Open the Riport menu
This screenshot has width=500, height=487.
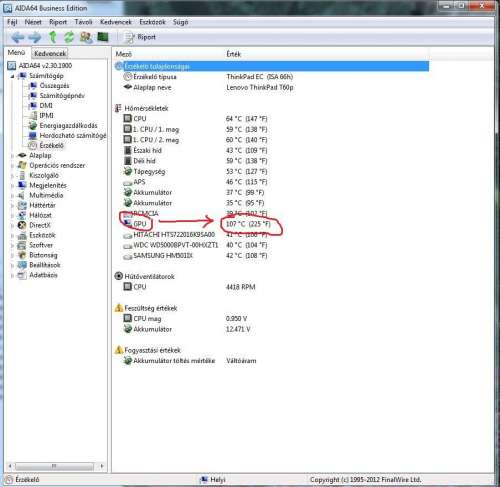tap(58, 22)
